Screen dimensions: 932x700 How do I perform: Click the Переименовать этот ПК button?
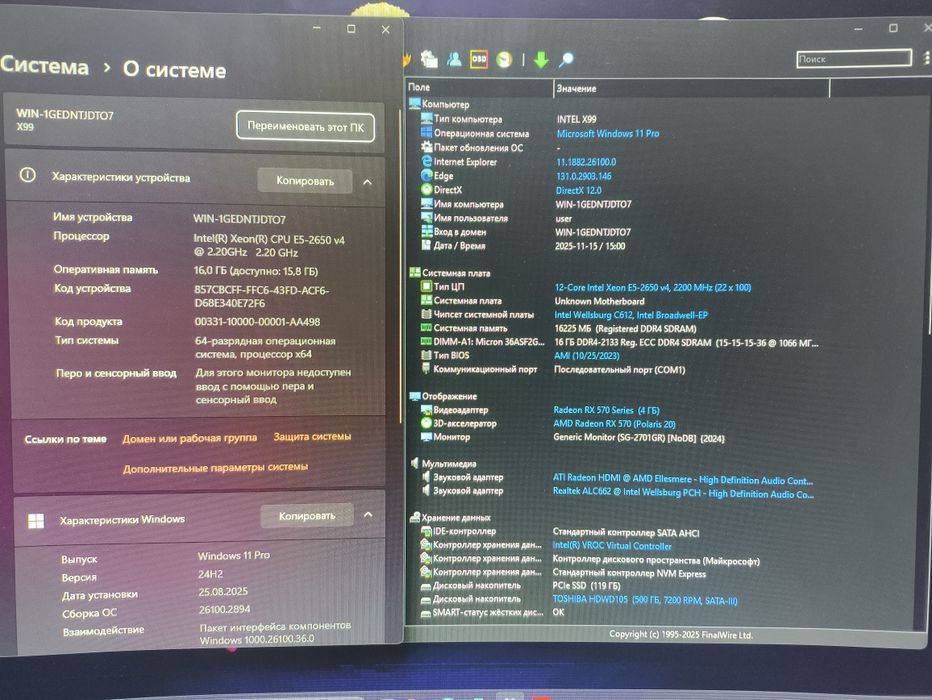(305, 127)
